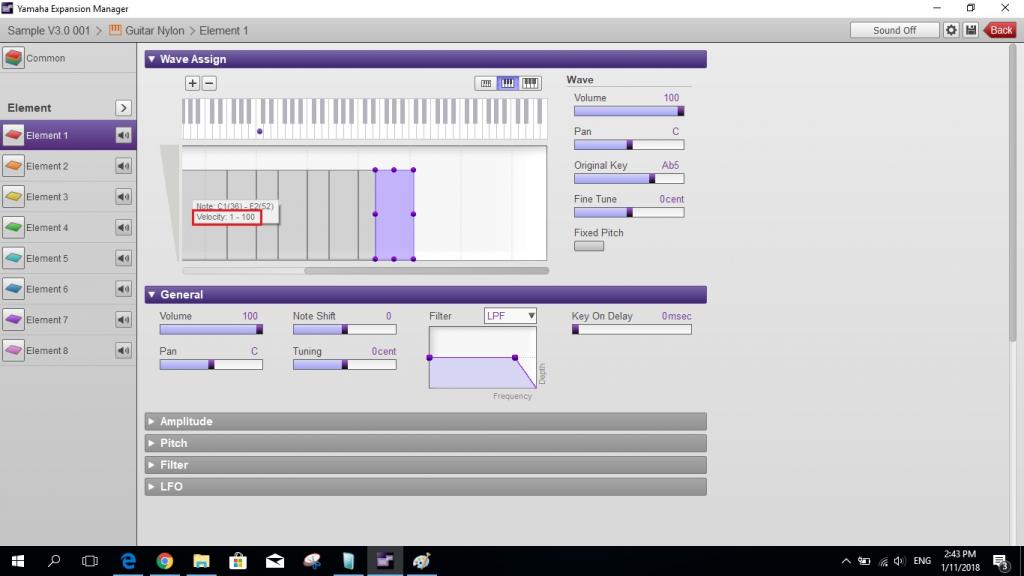Viewport: 1024px width, 576px height.
Task: Mute Element 5 with speaker icon
Action: pos(123,258)
